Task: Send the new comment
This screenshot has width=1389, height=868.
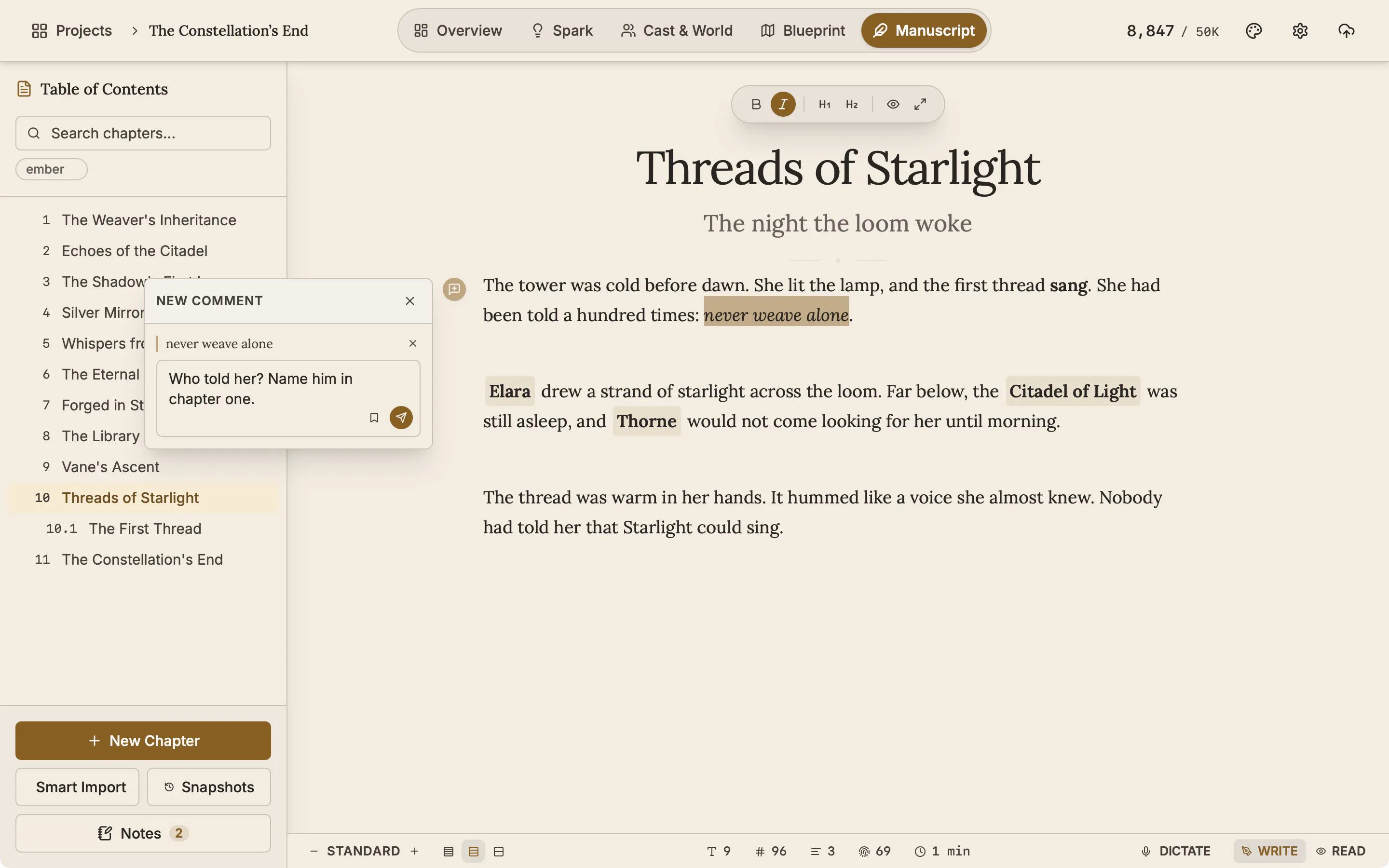Action: [x=401, y=417]
